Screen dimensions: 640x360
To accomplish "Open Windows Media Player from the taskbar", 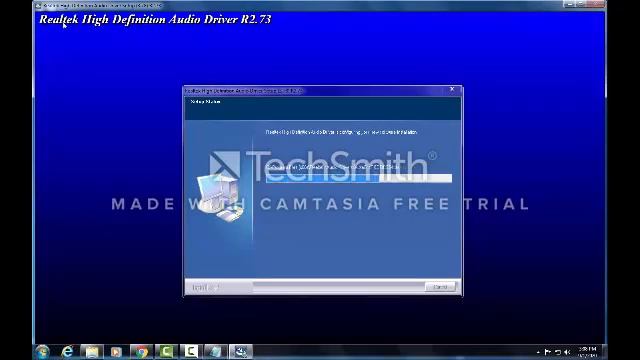I will (116, 351).
